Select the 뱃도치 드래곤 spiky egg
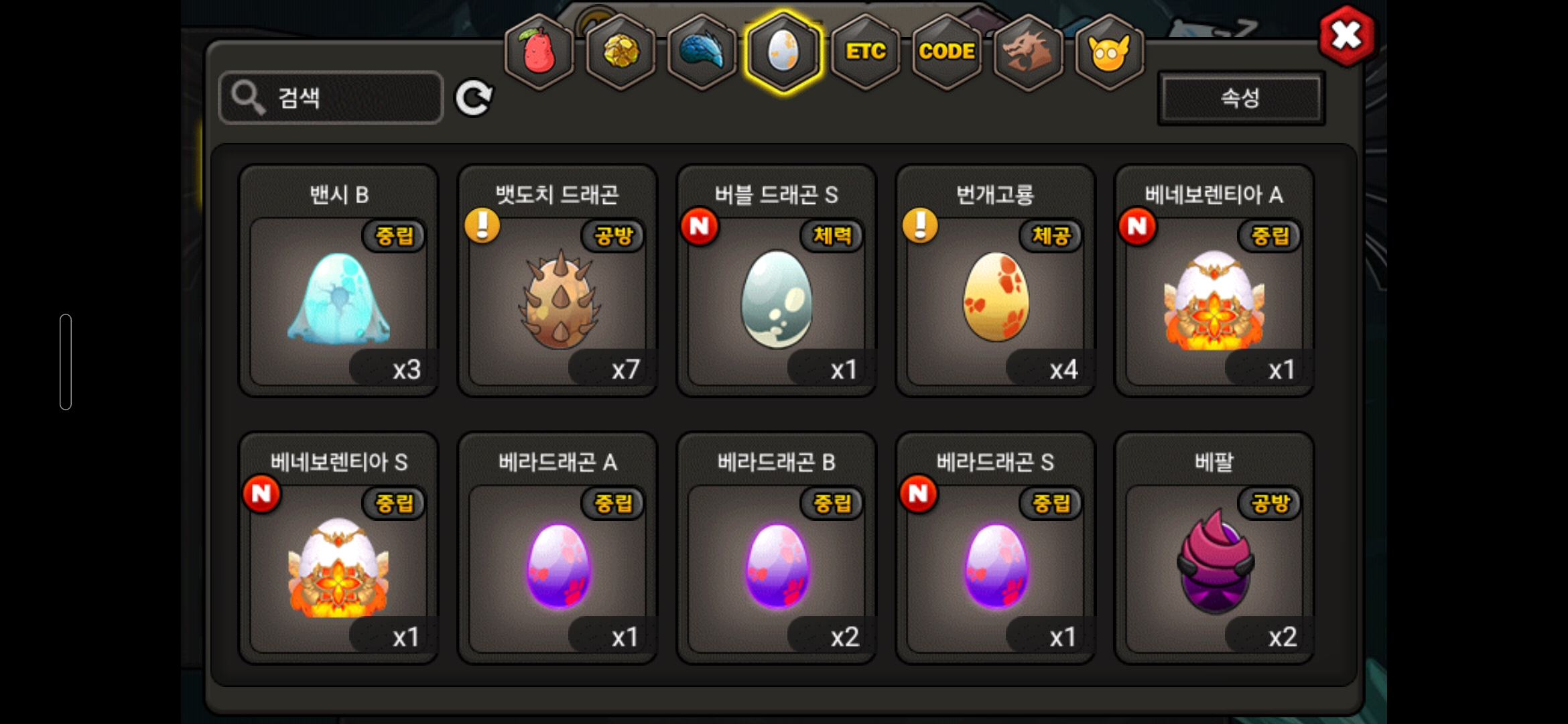Viewport: 1568px width, 724px height. click(x=558, y=281)
